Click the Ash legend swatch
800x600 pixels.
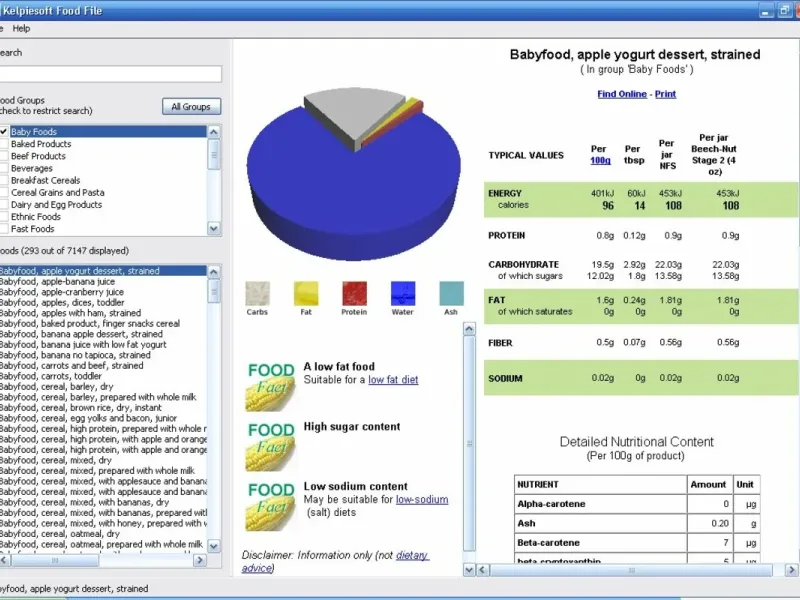click(x=451, y=293)
